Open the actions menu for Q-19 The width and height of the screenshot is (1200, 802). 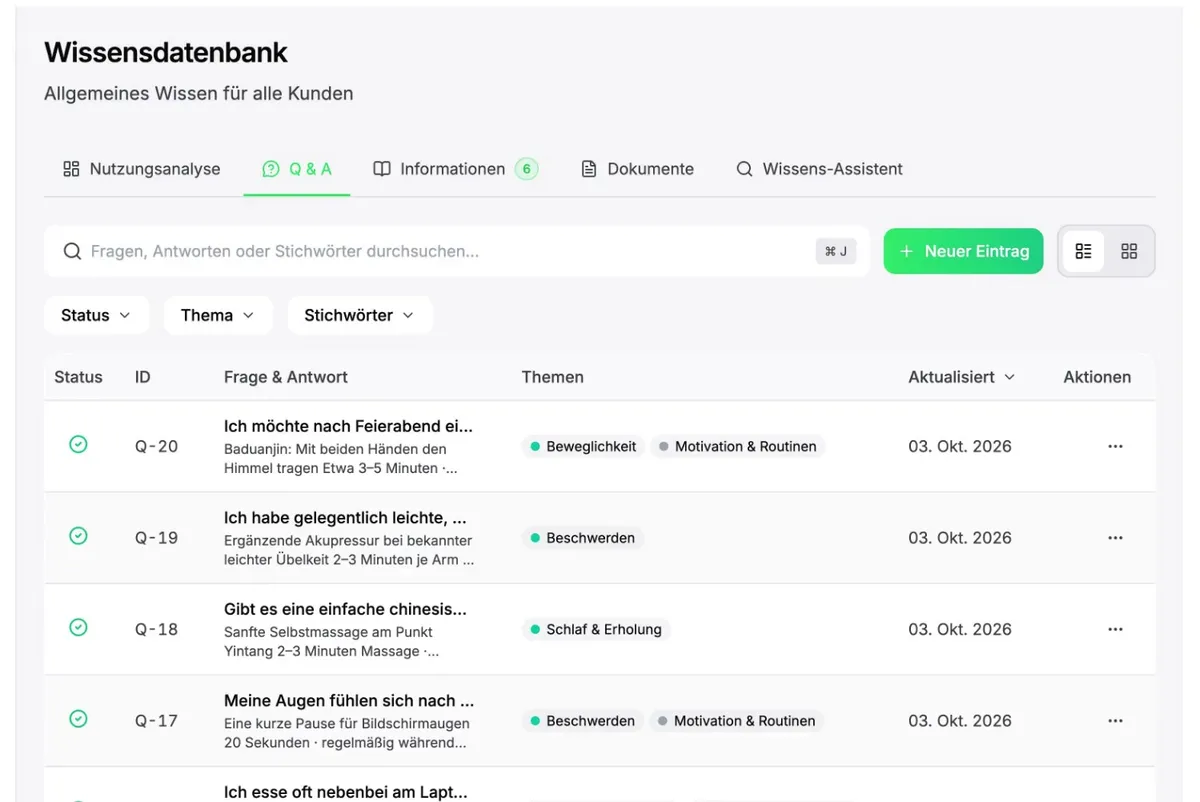(1116, 538)
